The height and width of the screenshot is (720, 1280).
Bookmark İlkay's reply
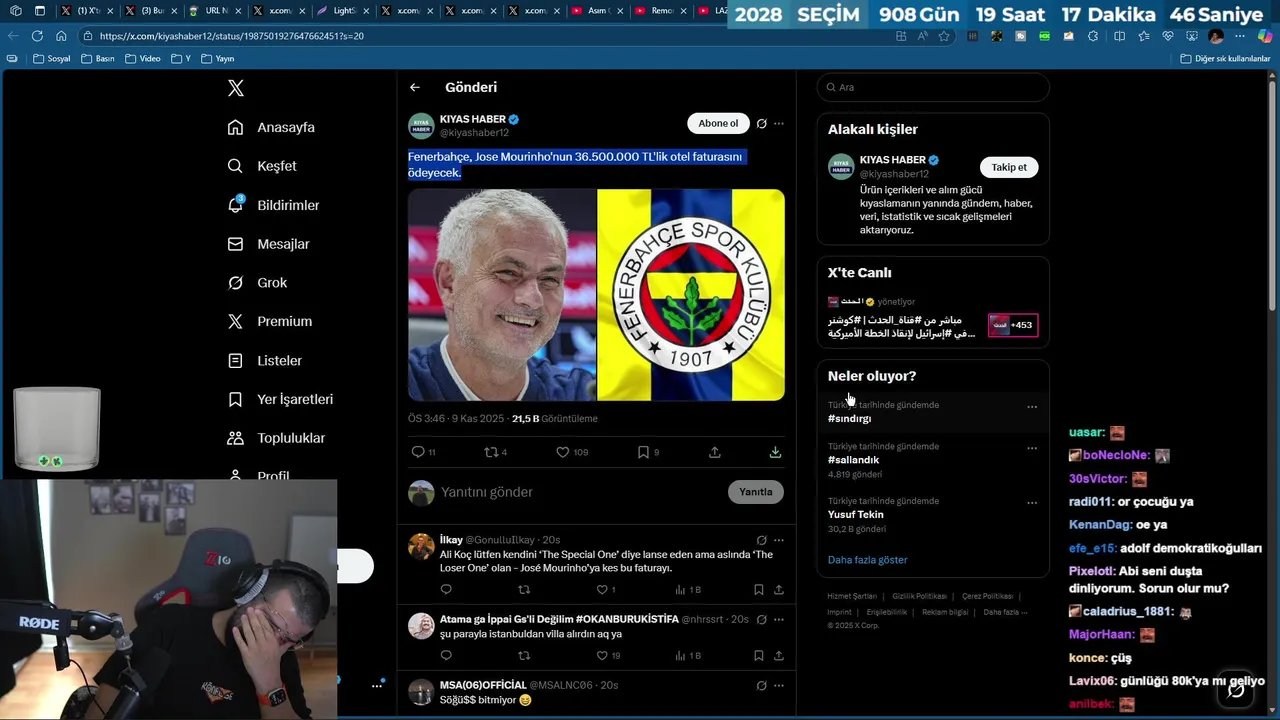click(759, 590)
